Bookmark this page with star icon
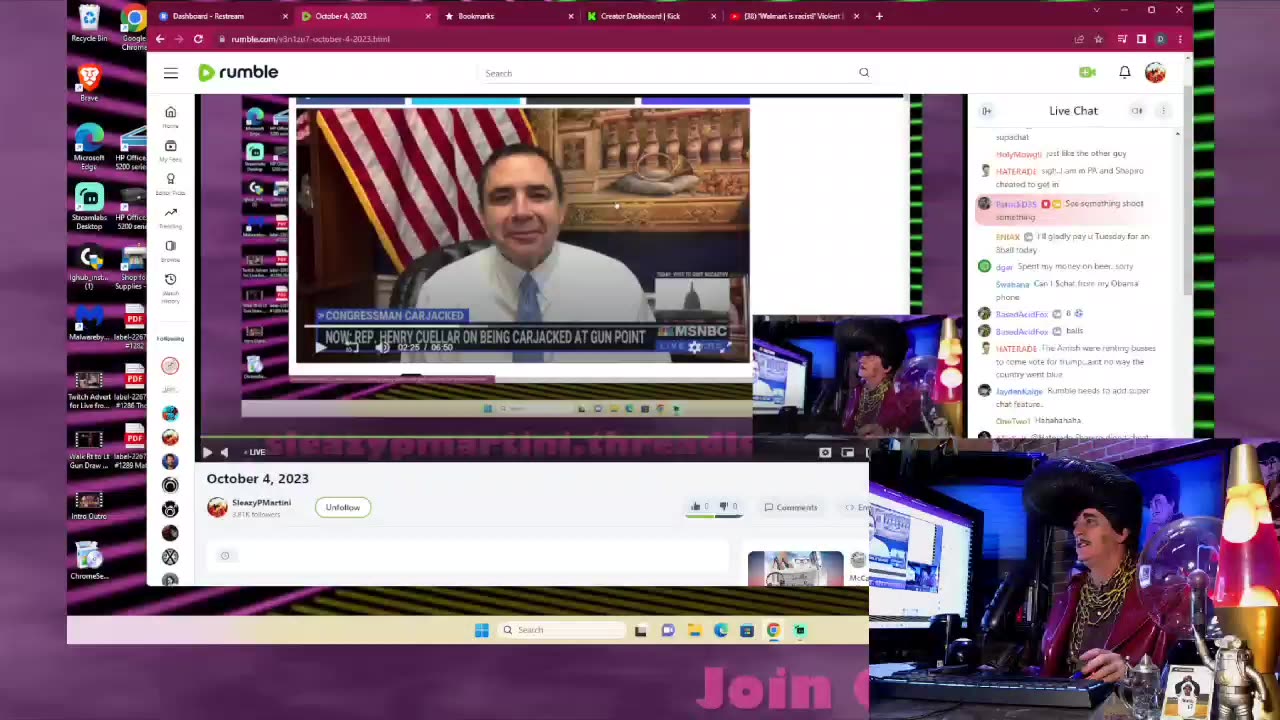 (1098, 39)
